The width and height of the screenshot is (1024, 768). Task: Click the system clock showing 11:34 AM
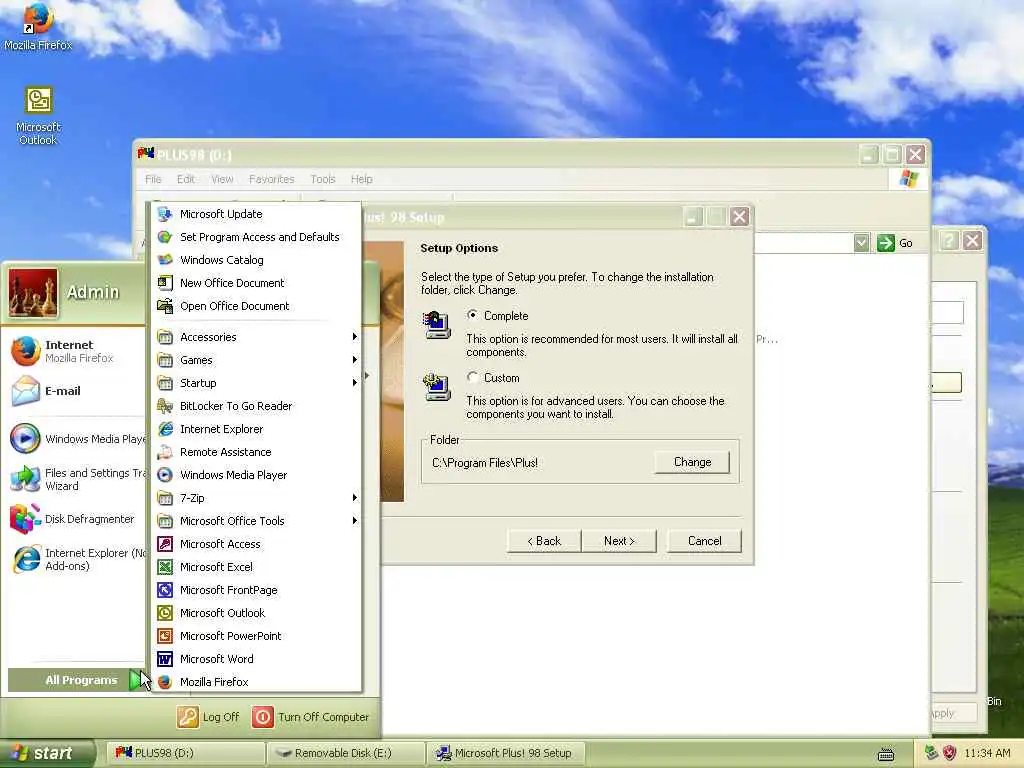click(987, 753)
